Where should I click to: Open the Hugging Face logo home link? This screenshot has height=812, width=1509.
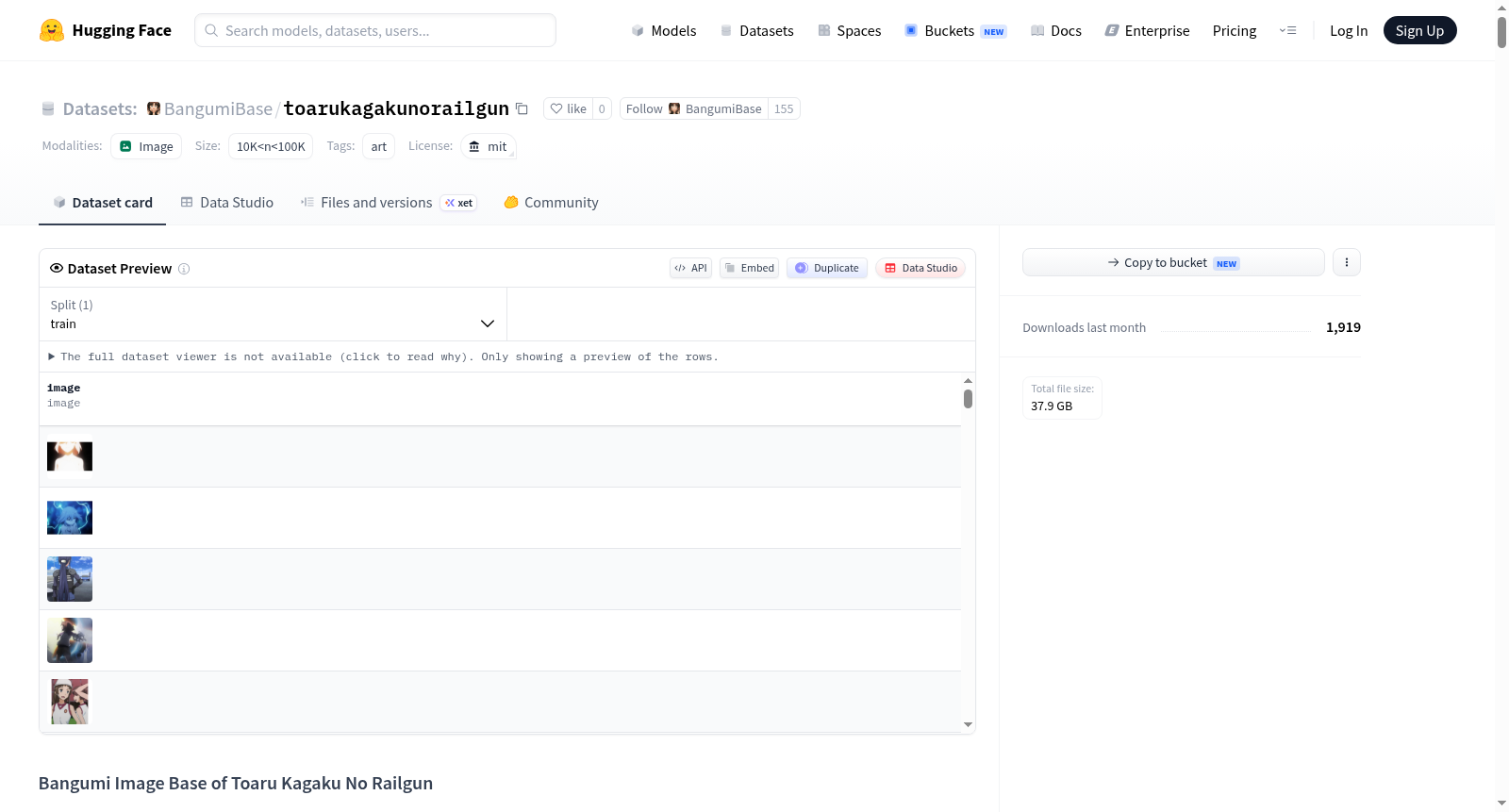[106, 30]
